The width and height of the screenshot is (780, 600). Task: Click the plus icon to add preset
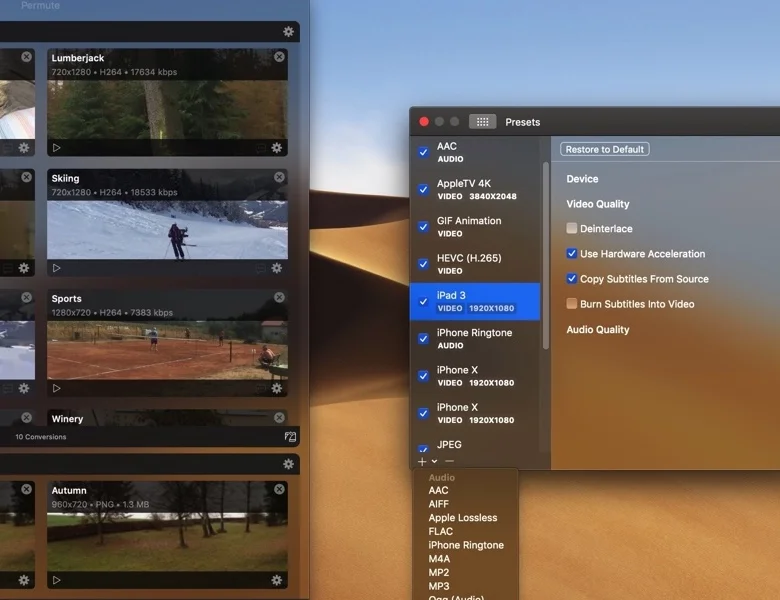pos(422,461)
